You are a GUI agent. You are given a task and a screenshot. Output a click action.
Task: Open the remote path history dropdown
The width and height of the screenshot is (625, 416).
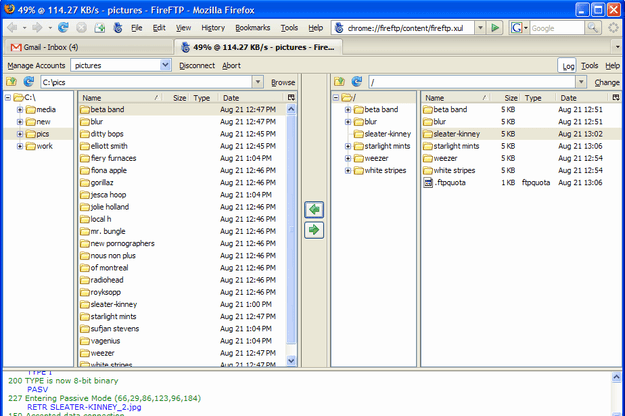(x=581, y=82)
